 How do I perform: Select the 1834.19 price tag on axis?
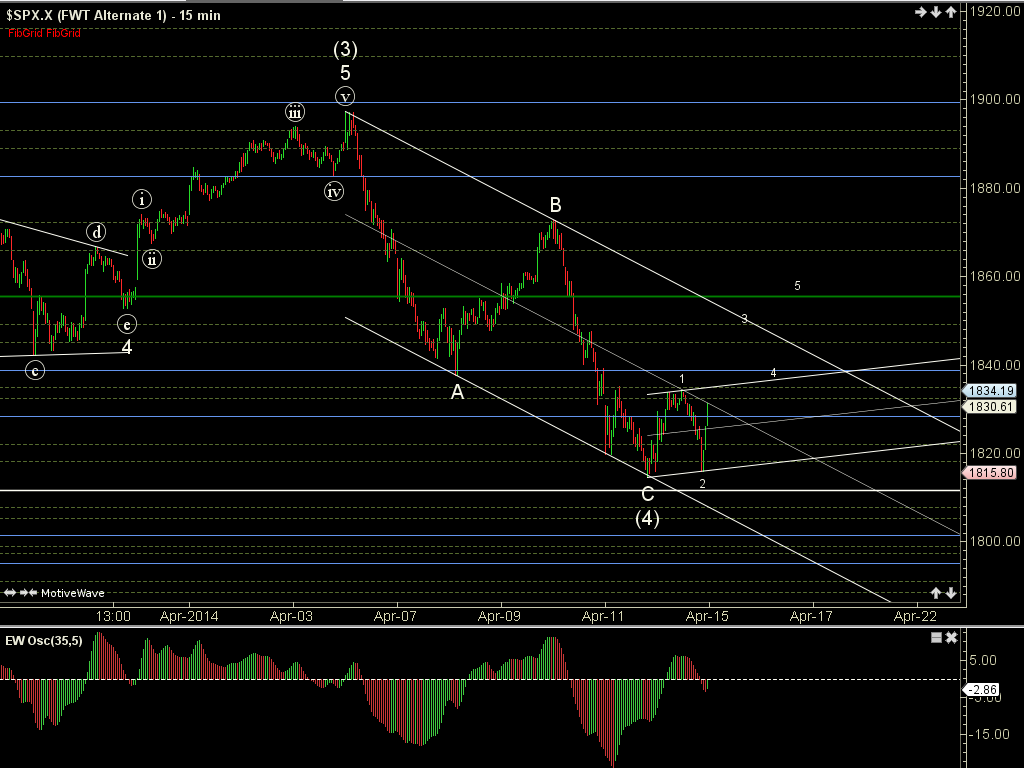pyautogui.click(x=989, y=391)
